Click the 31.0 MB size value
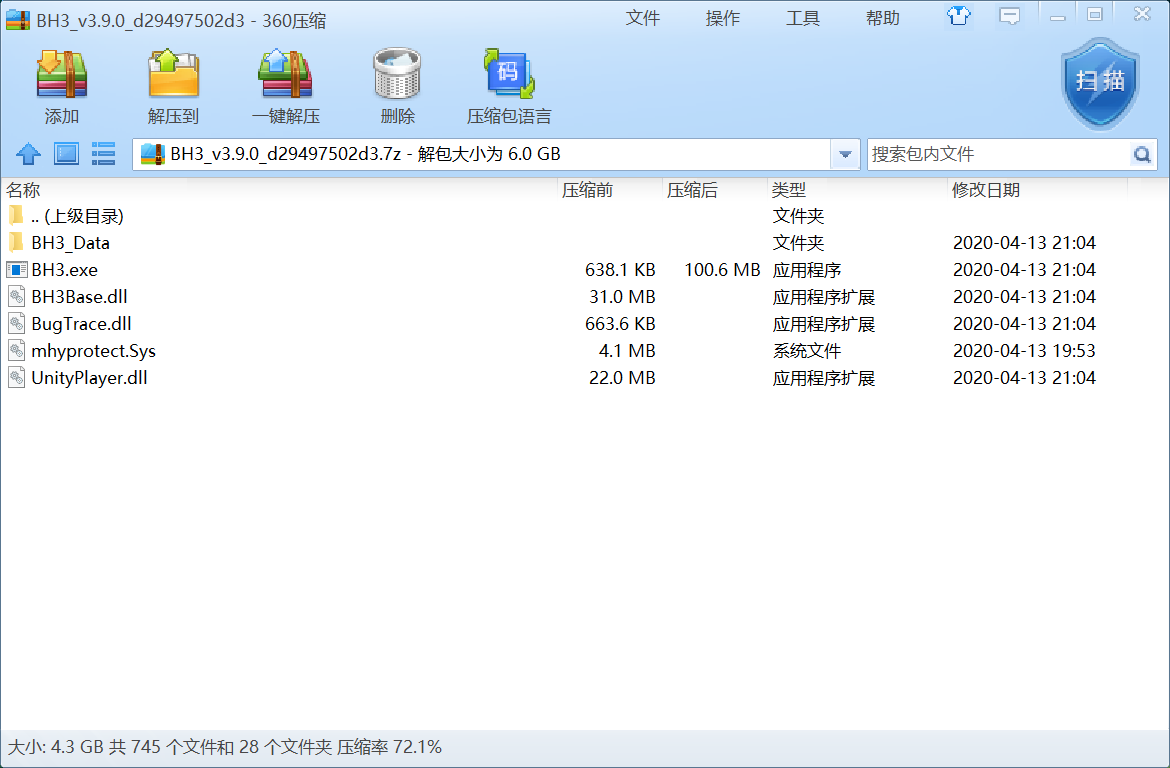Image resolution: width=1170 pixels, height=768 pixels. pos(622,296)
